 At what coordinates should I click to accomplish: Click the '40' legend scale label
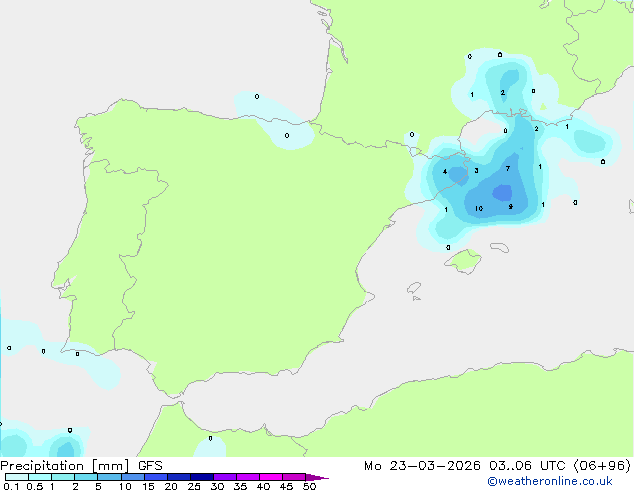[x=263, y=486]
